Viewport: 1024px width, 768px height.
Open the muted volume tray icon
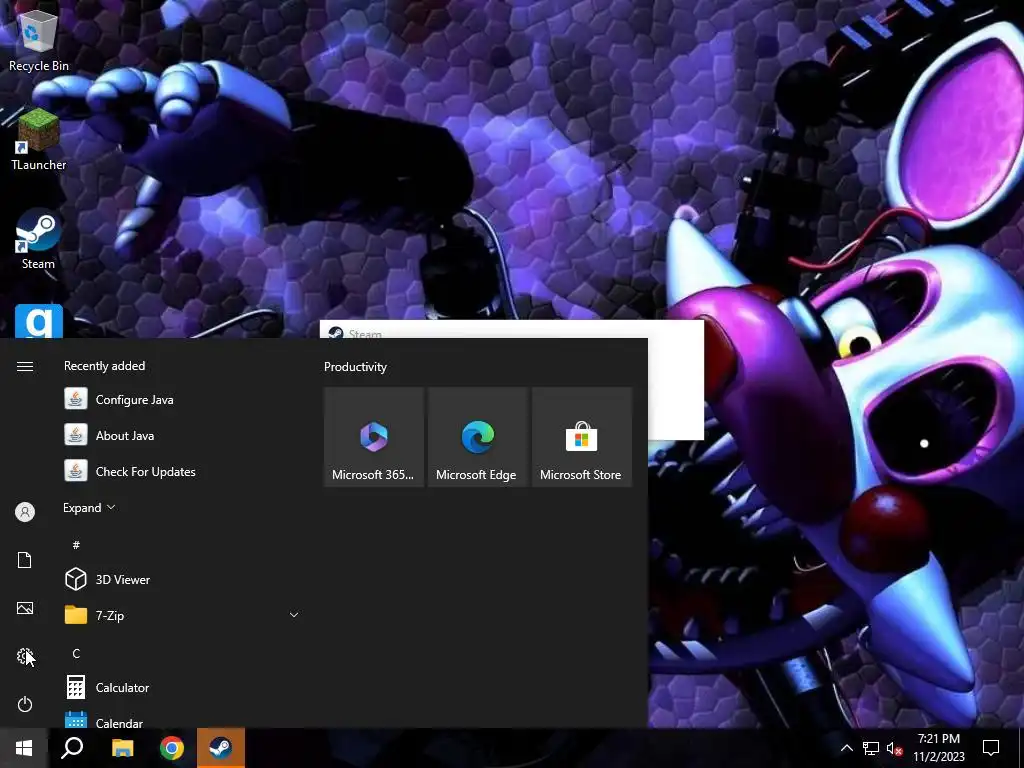(894, 748)
